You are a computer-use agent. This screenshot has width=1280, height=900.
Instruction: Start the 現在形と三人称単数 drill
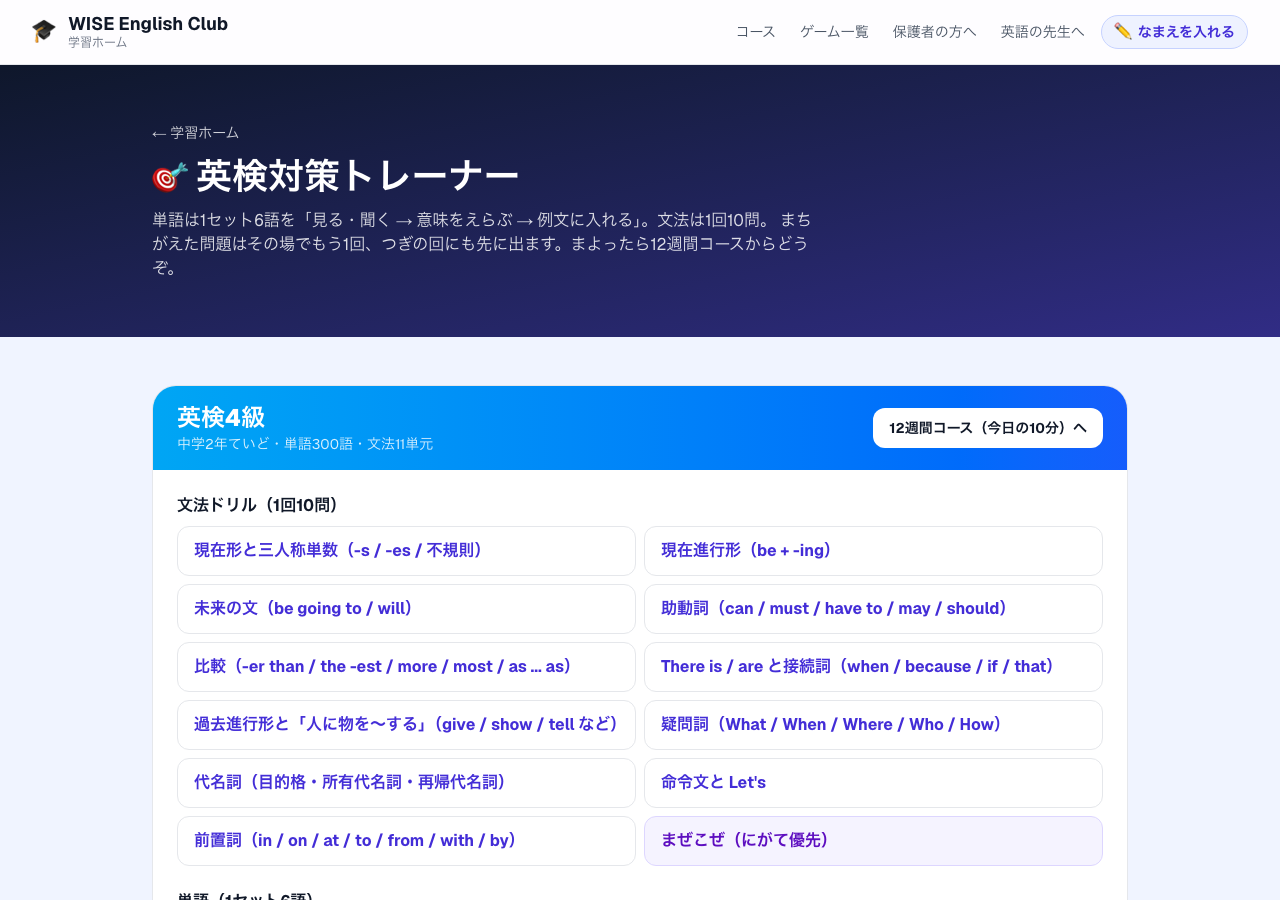[406, 551]
